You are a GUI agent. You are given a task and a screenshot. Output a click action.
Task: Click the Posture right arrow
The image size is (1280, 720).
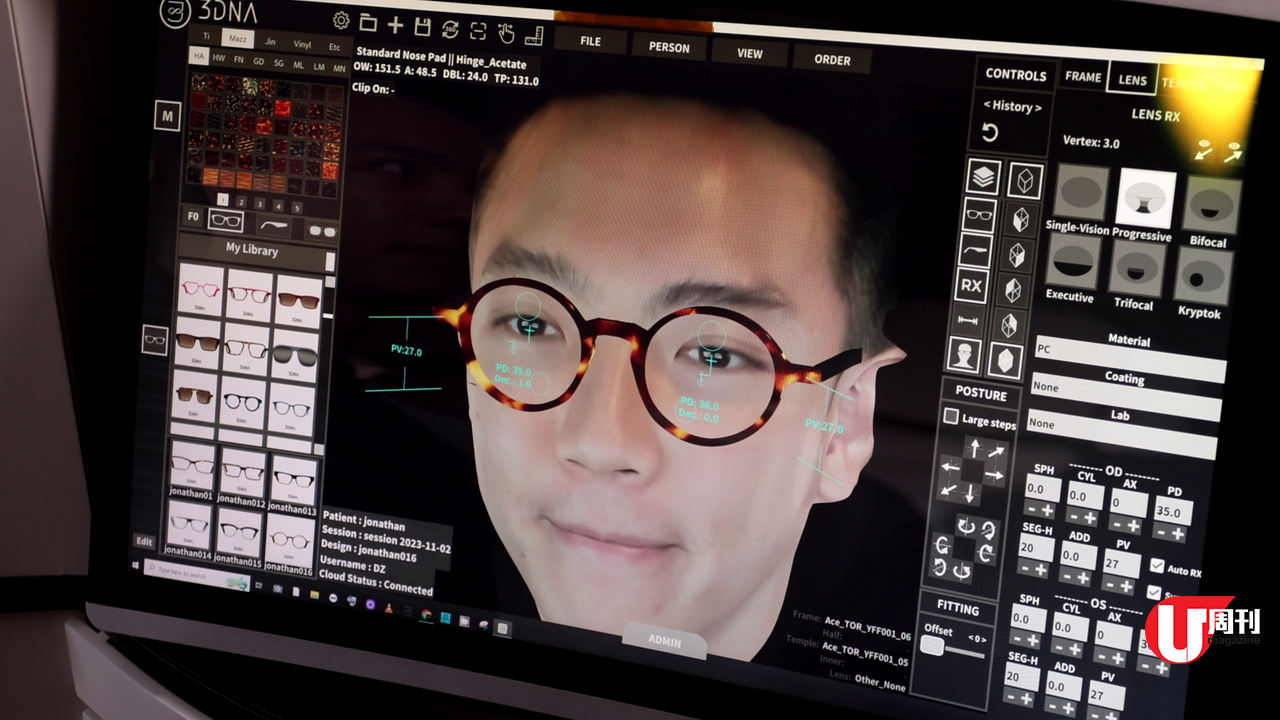(x=993, y=474)
